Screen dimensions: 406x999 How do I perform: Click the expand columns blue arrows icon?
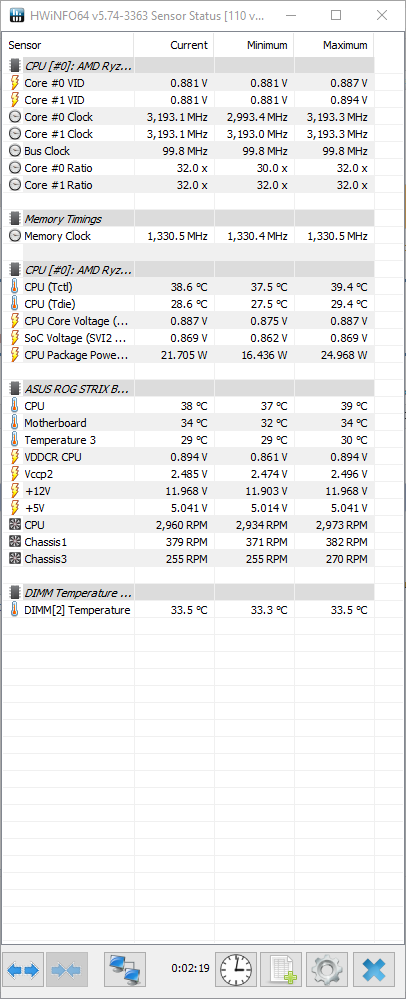pos(24,970)
